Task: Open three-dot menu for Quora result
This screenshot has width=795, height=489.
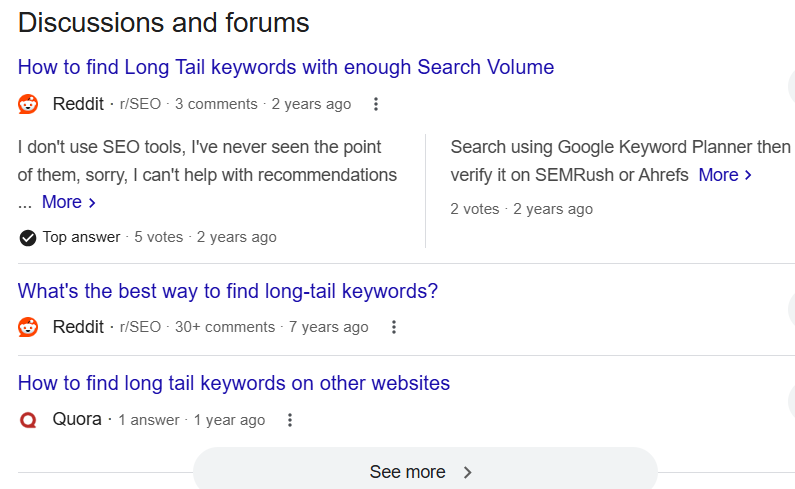Action: click(290, 420)
